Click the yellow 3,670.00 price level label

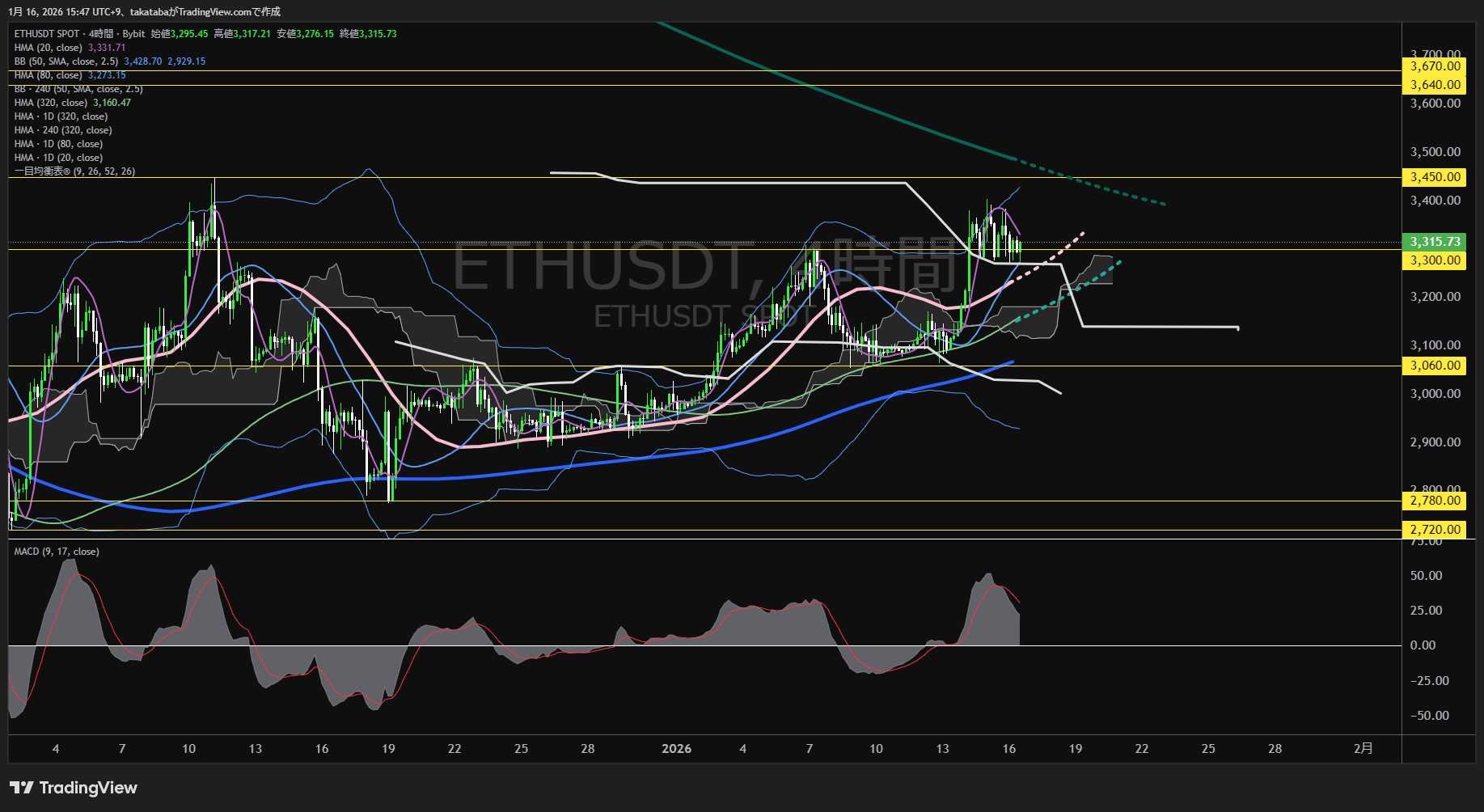[1435, 66]
